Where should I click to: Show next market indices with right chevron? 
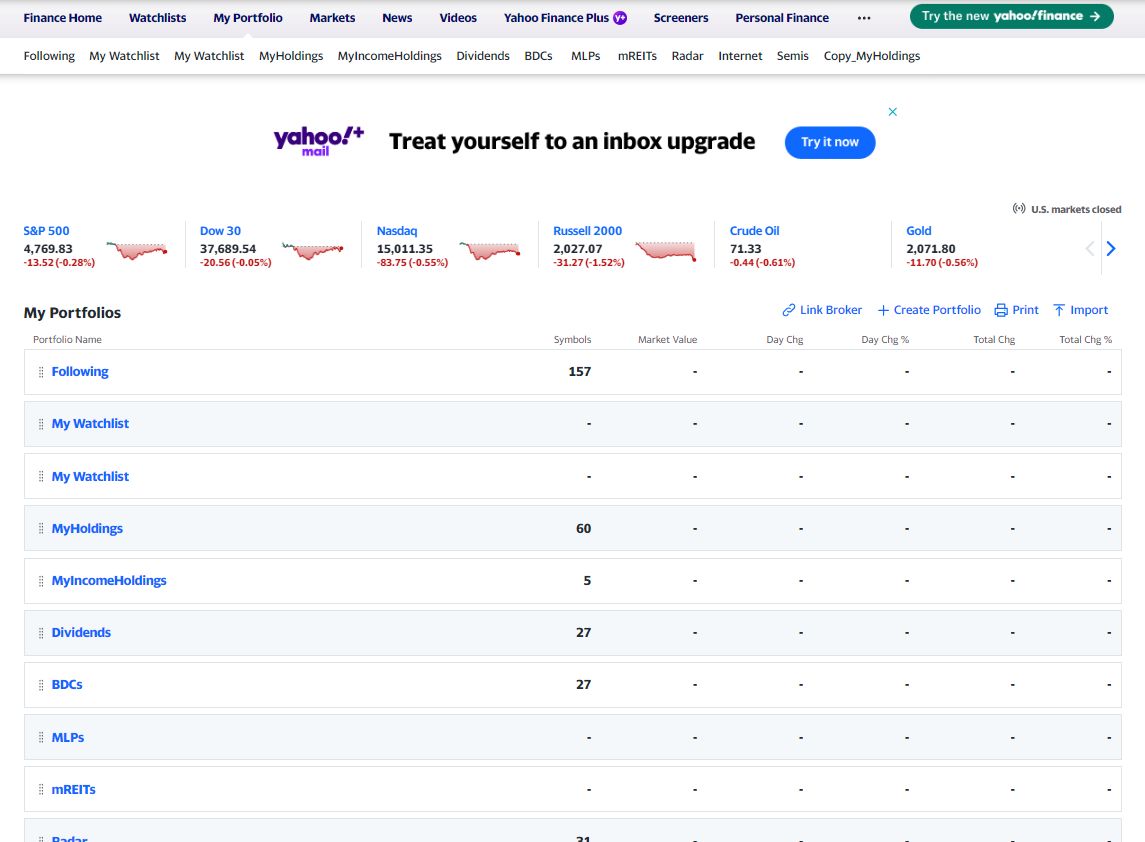[1110, 249]
